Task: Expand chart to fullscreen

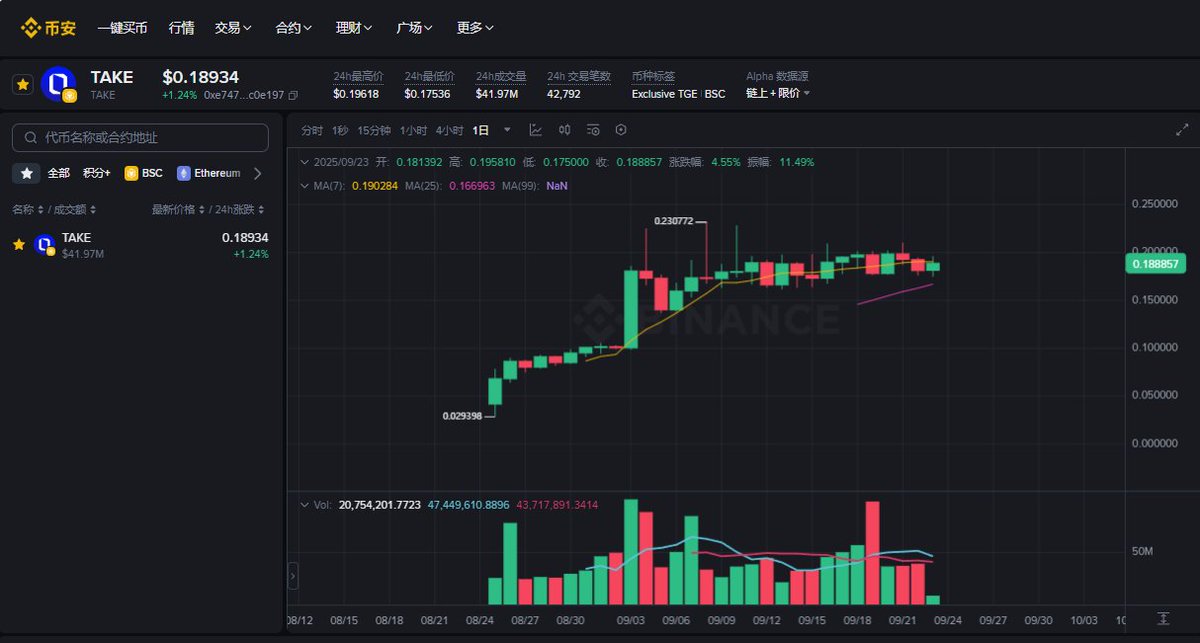Action: pos(1182,130)
